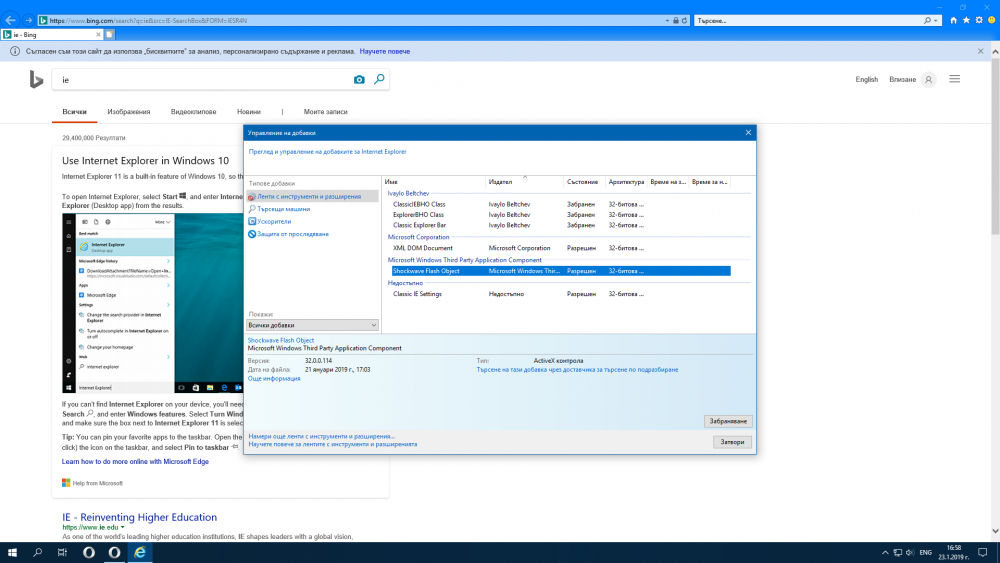The height and width of the screenshot is (563, 1000).
Task: Click 'Научете повече за лентите' link
Action: click(x=332, y=444)
